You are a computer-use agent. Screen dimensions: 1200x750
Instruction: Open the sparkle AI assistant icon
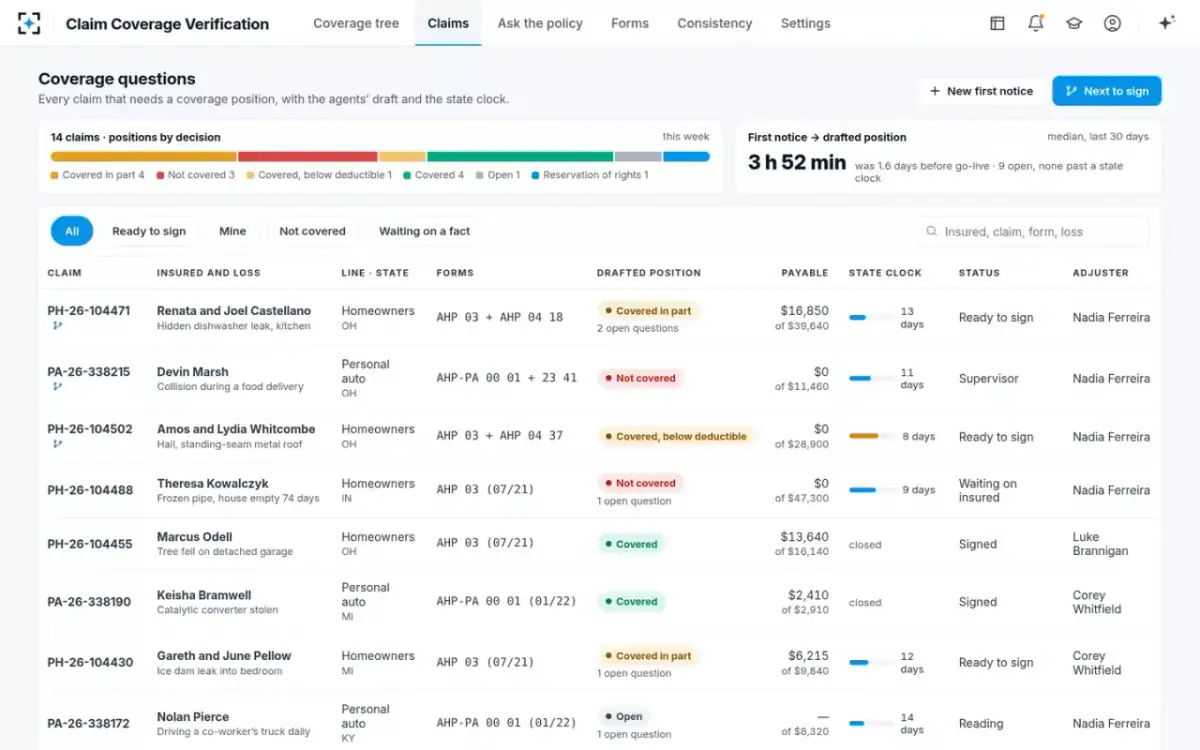click(x=1166, y=23)
